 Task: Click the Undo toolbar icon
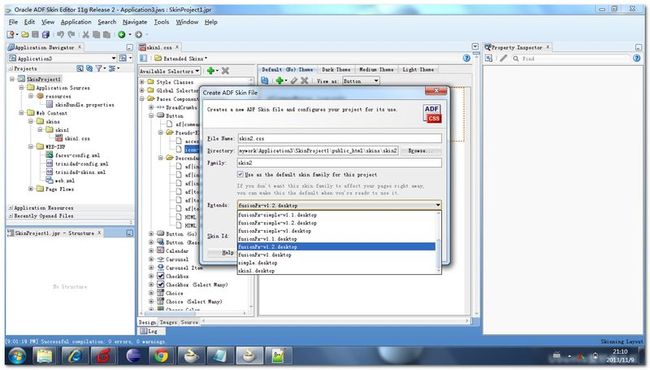click(61, 34)
